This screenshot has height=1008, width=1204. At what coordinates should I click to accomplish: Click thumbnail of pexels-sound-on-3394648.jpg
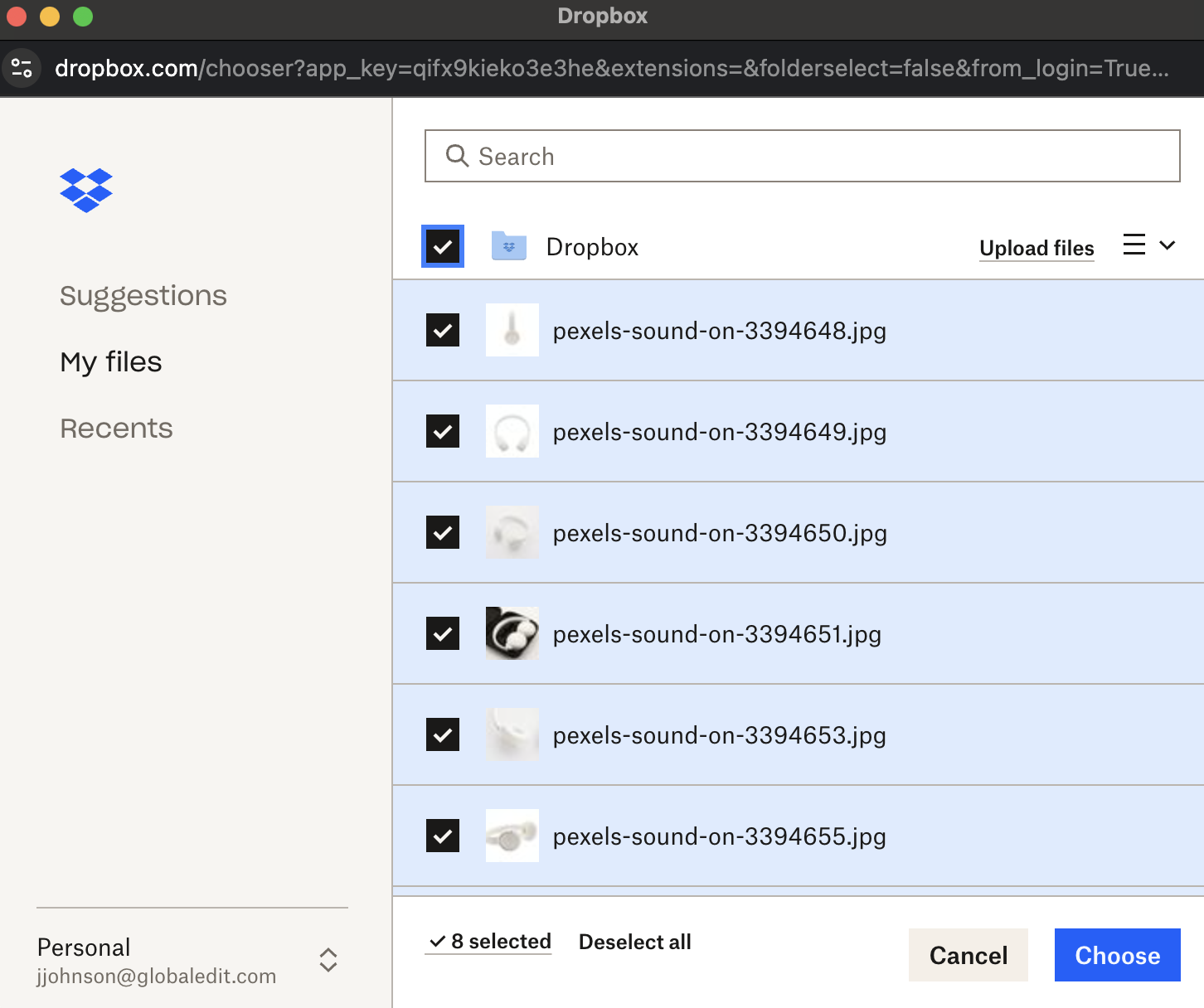click(512, 330)
